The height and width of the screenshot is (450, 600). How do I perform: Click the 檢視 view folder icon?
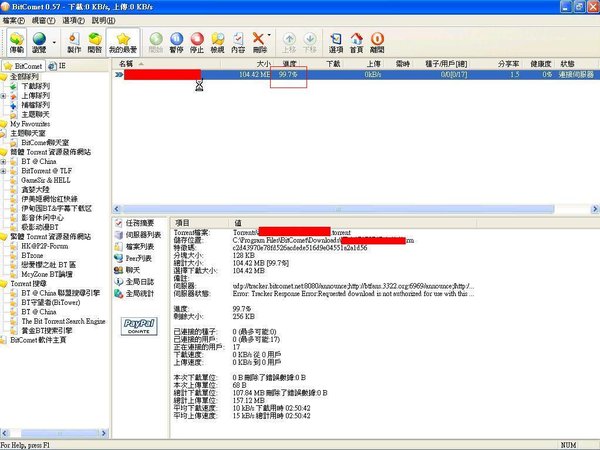(x=217, y=42)
